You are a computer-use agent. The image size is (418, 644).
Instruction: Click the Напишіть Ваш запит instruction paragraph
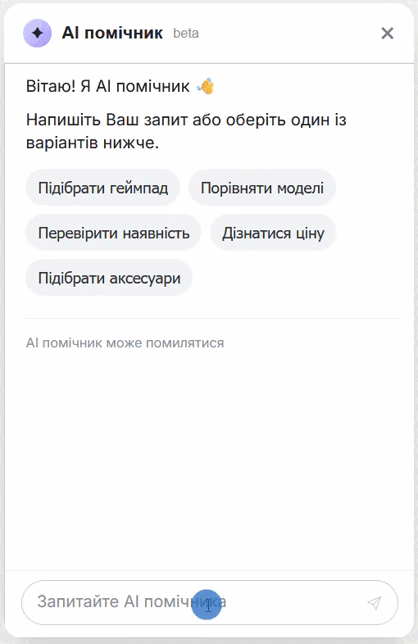point(186,131)
